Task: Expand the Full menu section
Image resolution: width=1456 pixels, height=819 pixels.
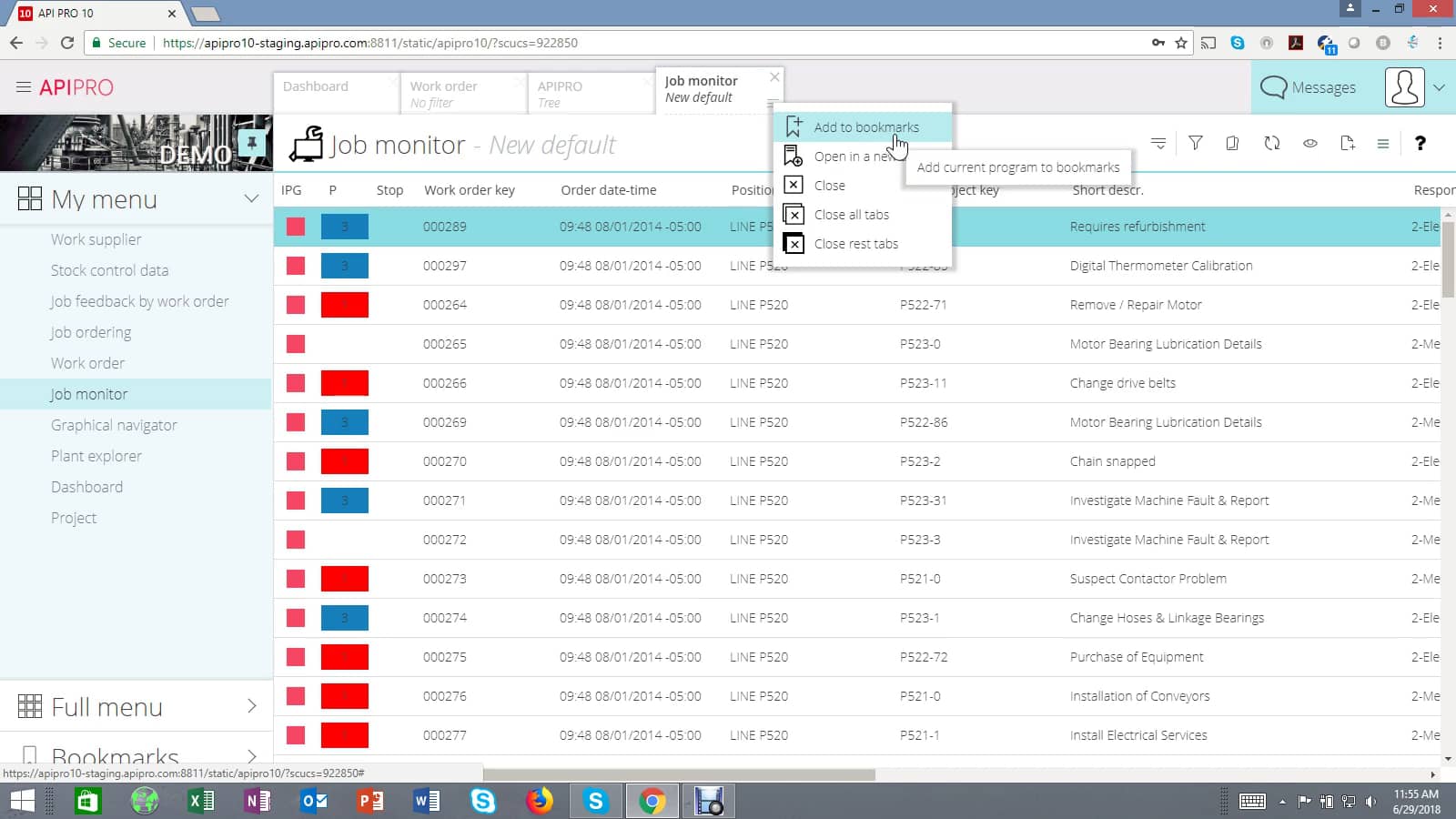Action: 106,706
